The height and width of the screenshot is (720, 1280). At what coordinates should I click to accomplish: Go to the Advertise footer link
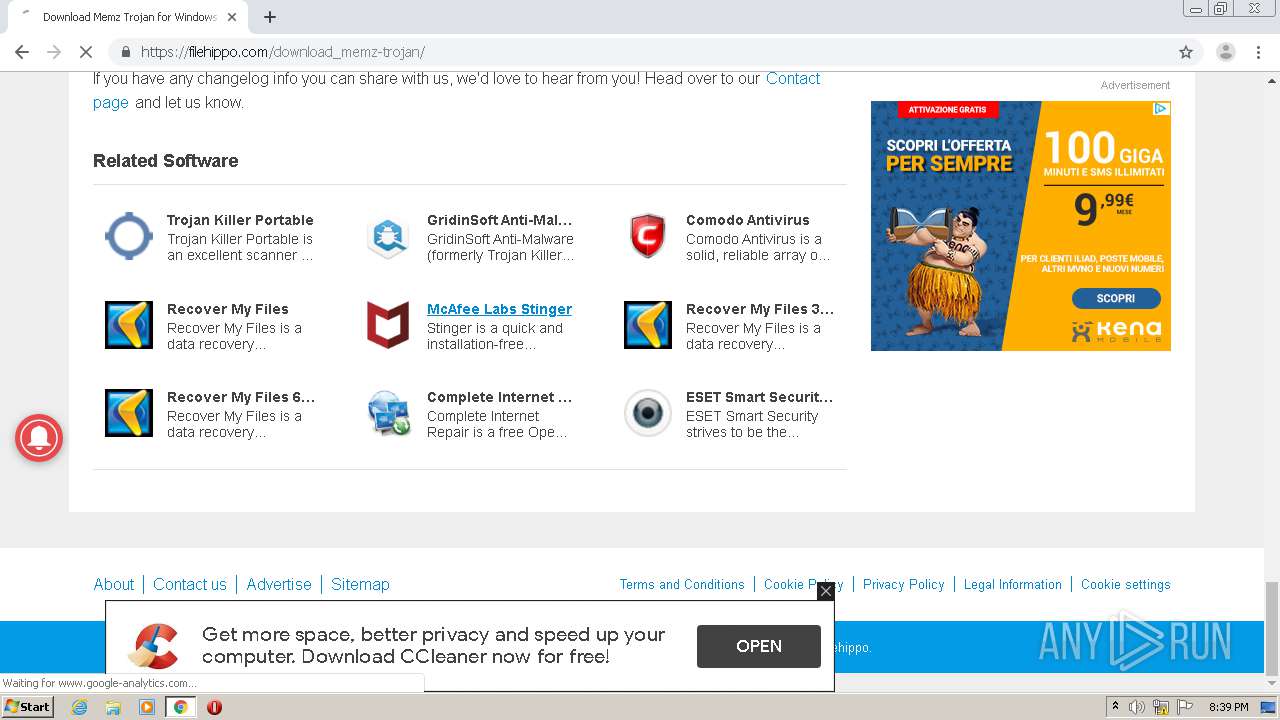coord(279,584)
